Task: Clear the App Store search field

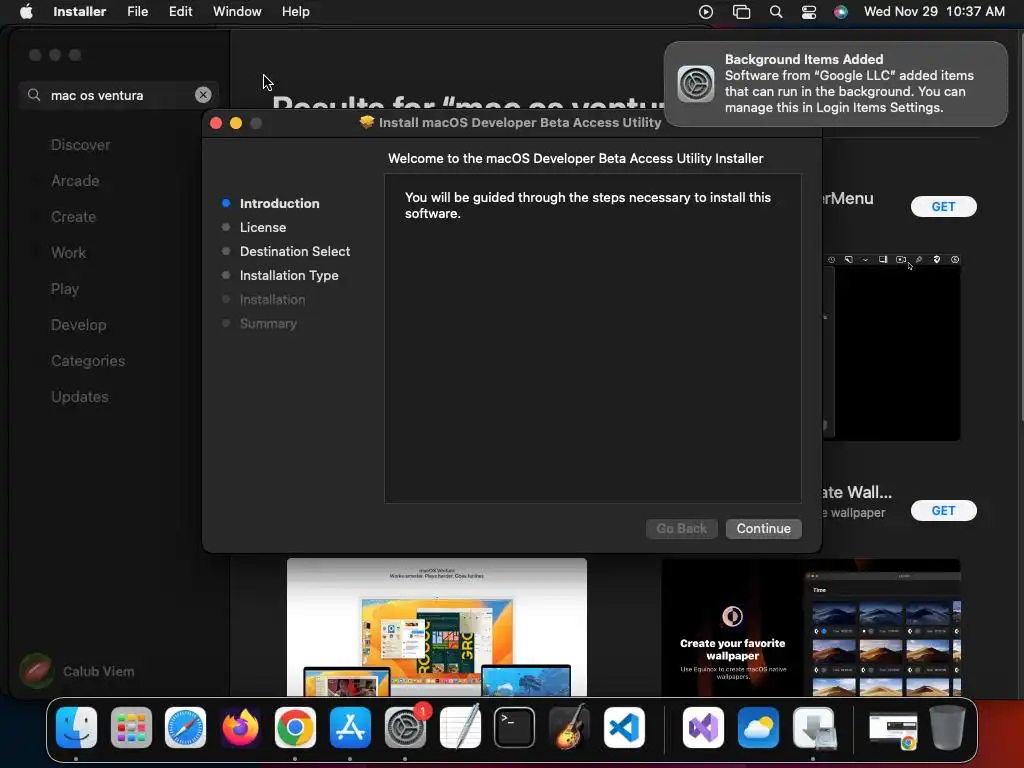Action: coord(203,95)
